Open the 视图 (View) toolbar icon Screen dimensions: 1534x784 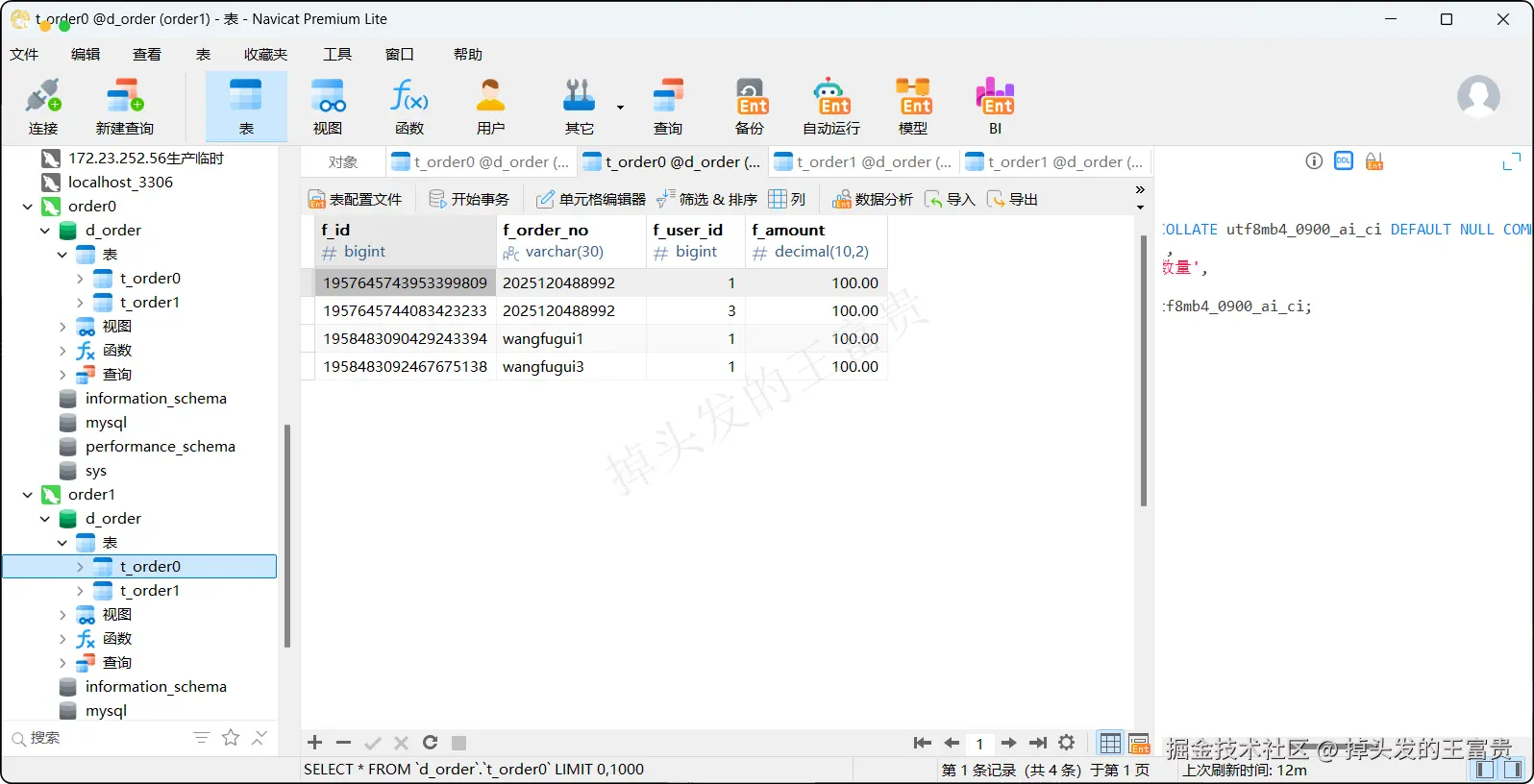[328, 107]
